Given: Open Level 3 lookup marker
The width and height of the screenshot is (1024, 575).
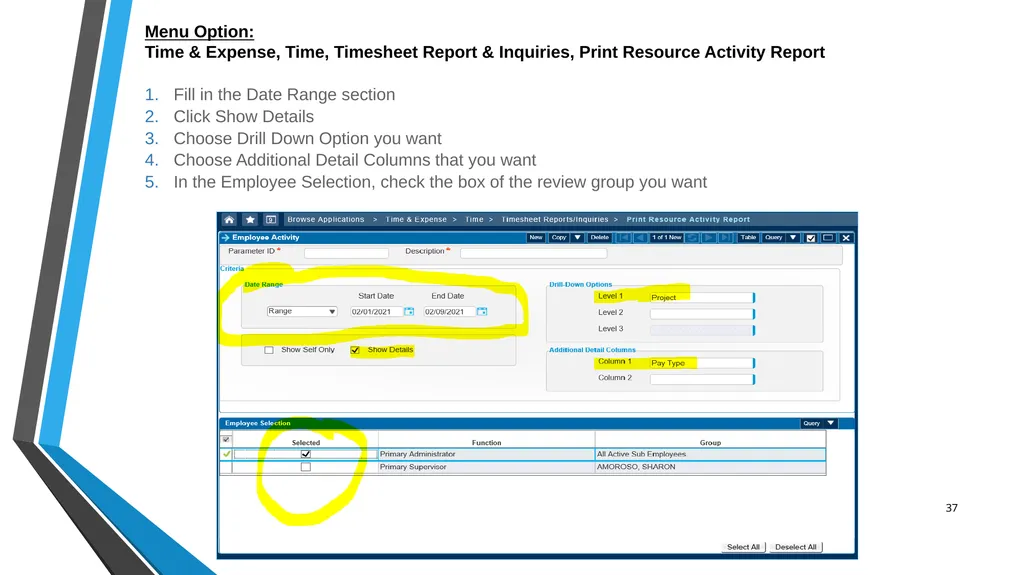Looking at the screenshot, I should (754, 330).
